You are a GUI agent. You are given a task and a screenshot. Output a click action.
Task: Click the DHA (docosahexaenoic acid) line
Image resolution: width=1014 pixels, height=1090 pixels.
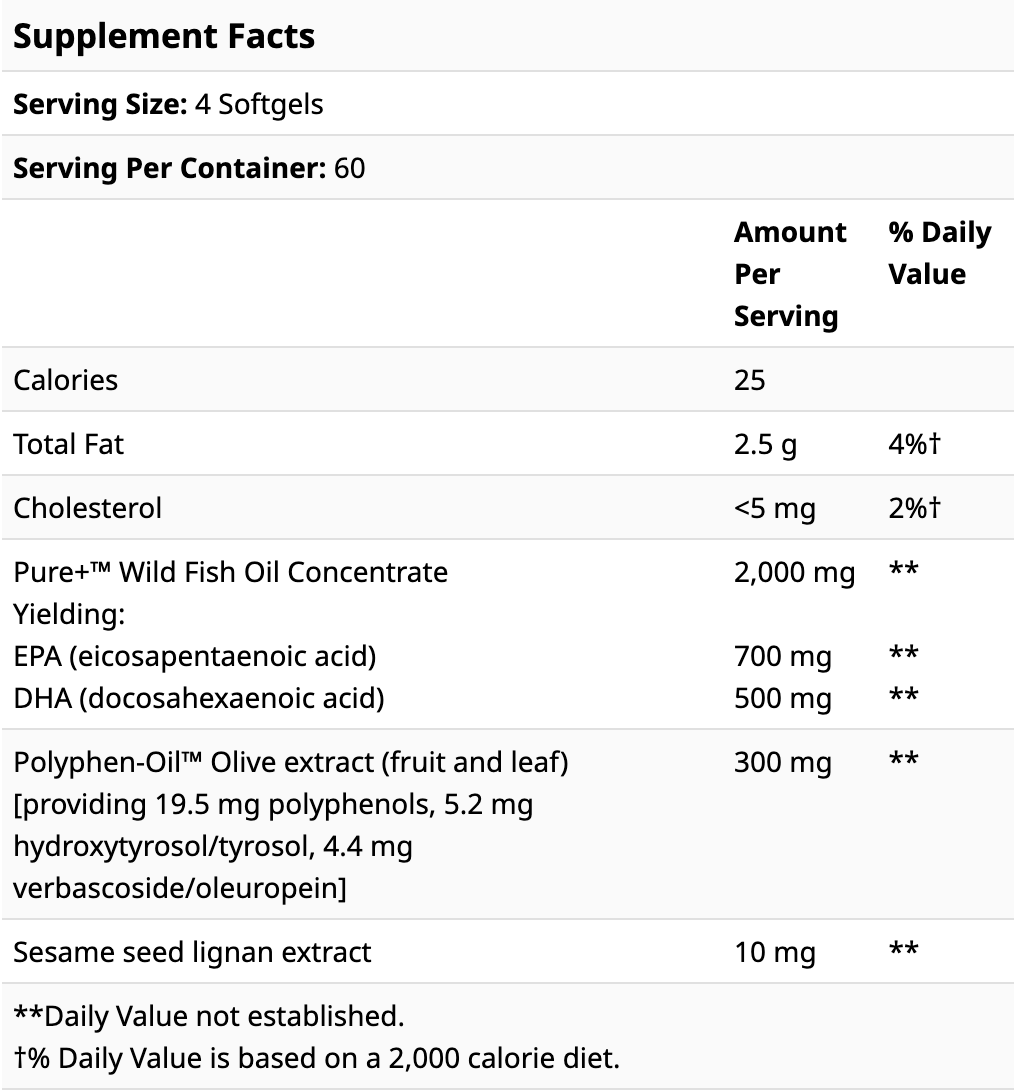click(198, 698)
